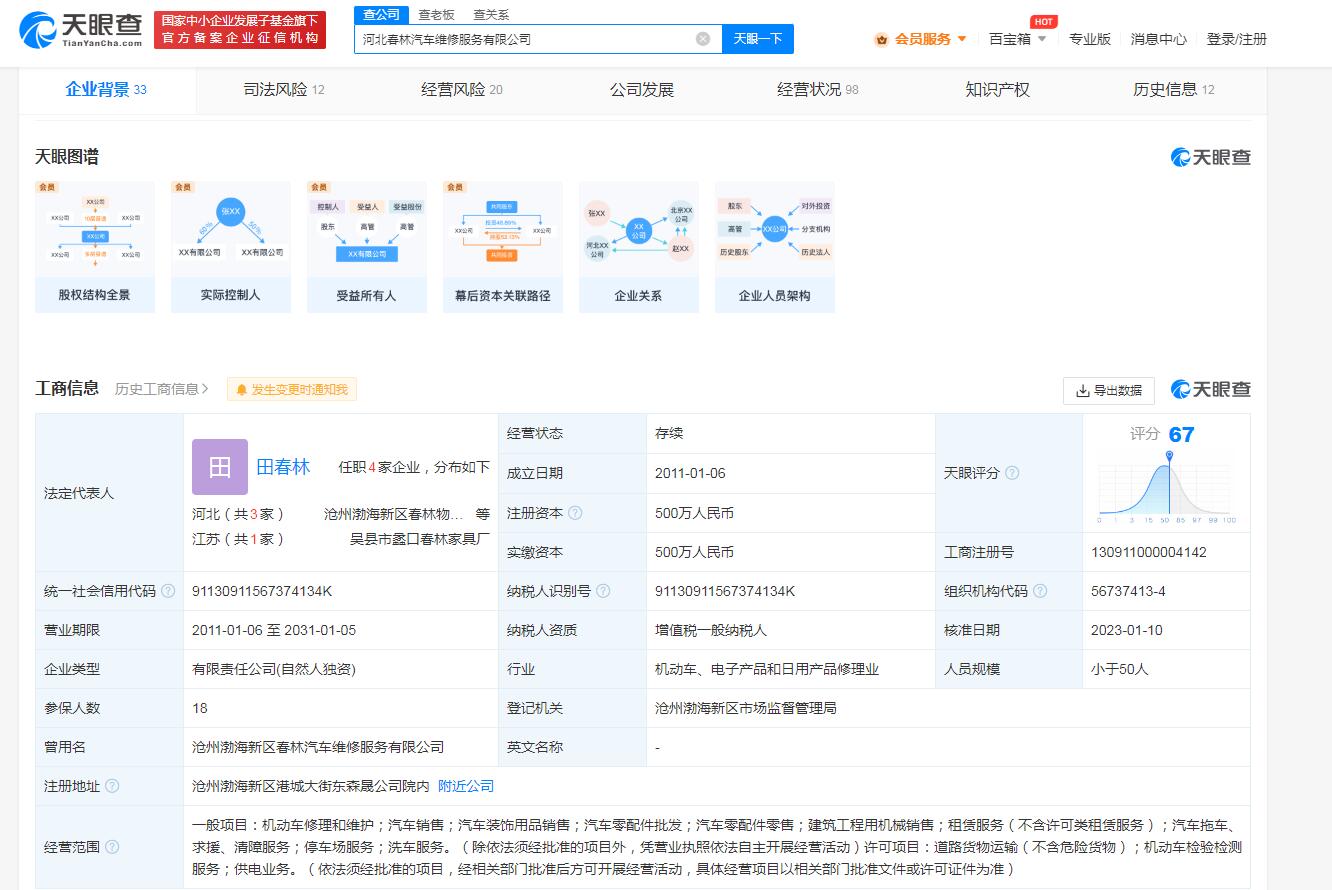Open the 专业版 link
1332x890 pixels.
(x=1090, y=39)
